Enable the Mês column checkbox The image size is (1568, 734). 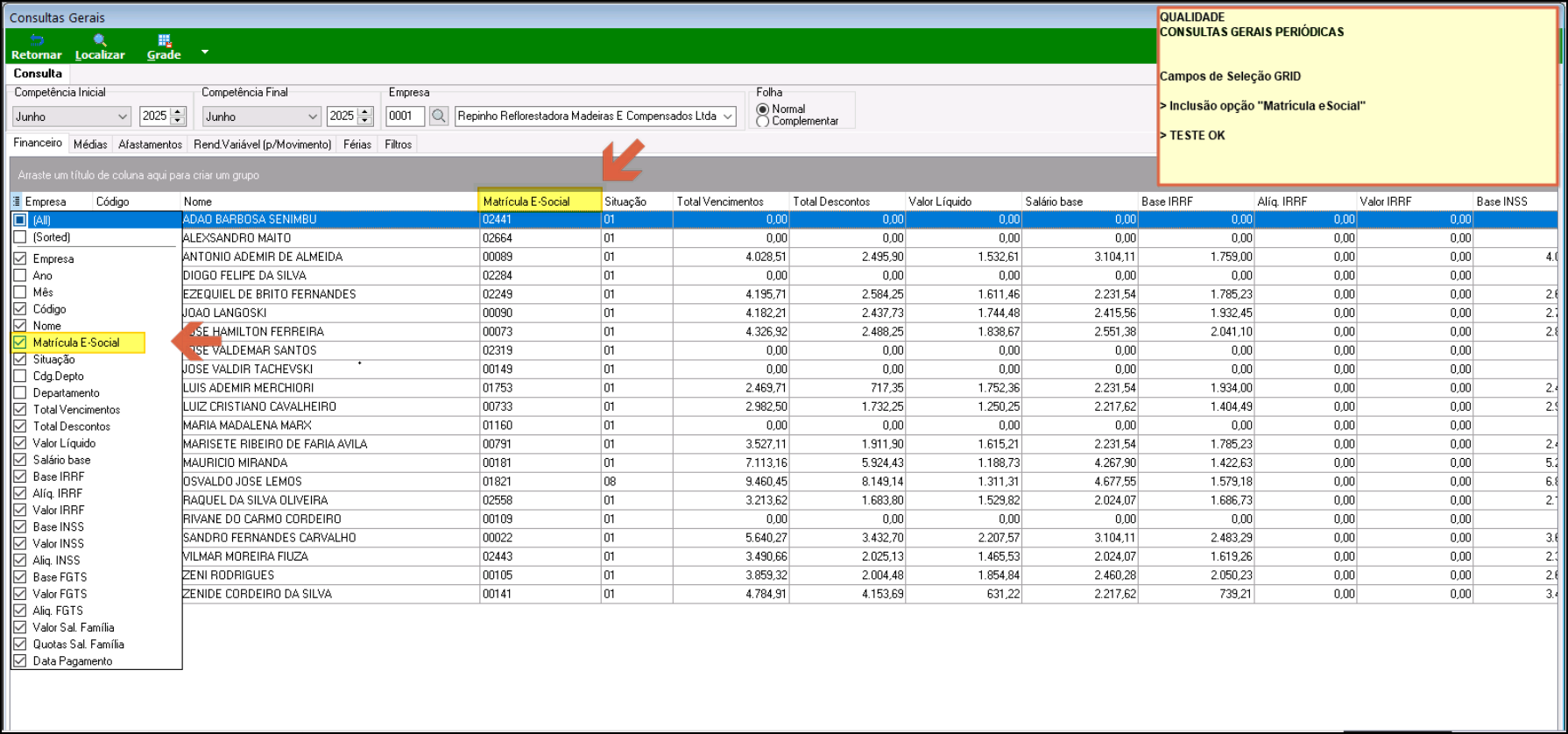pyautogui.click(x=20, y=292)
